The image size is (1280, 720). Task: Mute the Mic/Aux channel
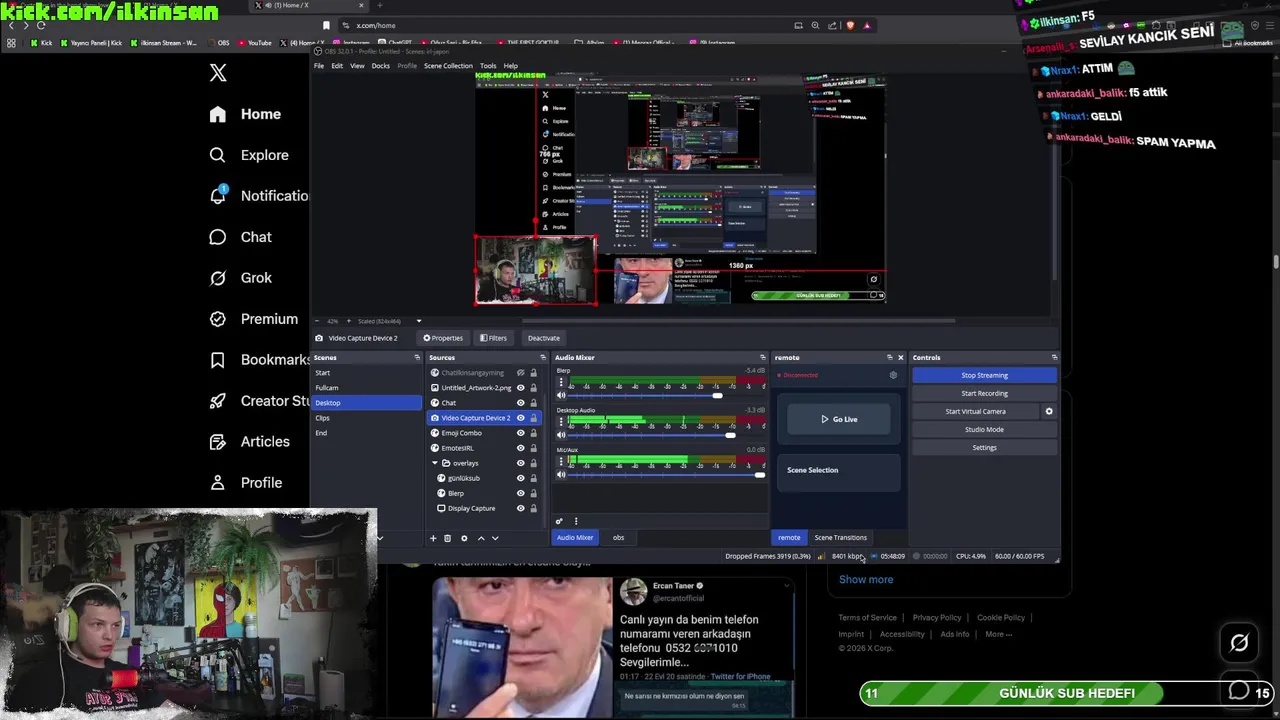pos(561,475)
